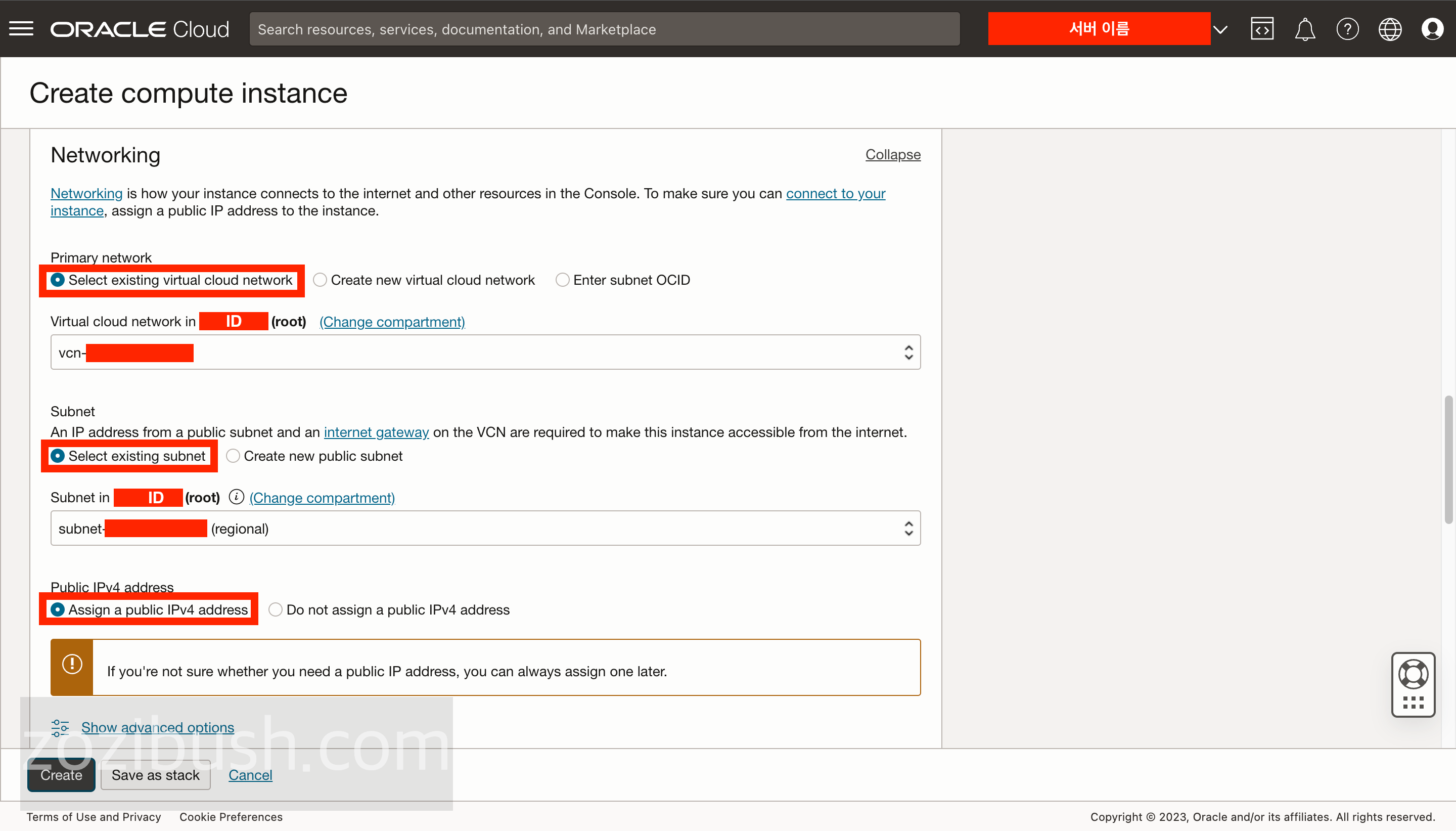Expand the region dropdown chevron

coord(1220,30)
